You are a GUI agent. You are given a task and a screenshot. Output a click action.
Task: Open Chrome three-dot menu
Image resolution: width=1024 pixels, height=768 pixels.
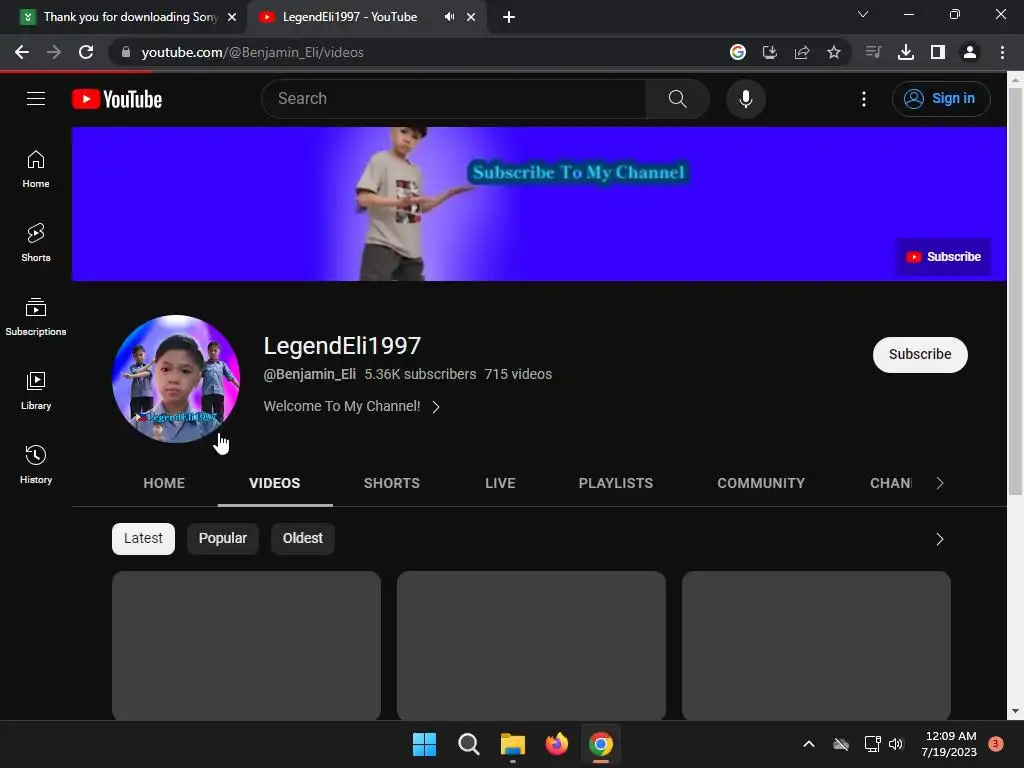[1002, 52]
